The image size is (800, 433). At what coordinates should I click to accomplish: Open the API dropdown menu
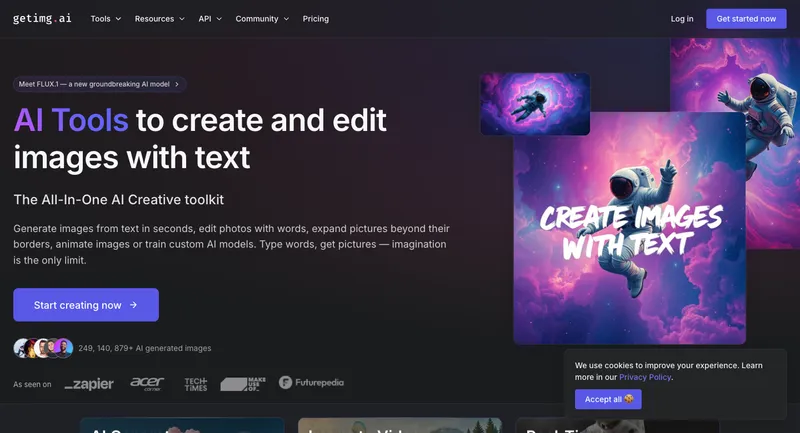click(210, 19)
